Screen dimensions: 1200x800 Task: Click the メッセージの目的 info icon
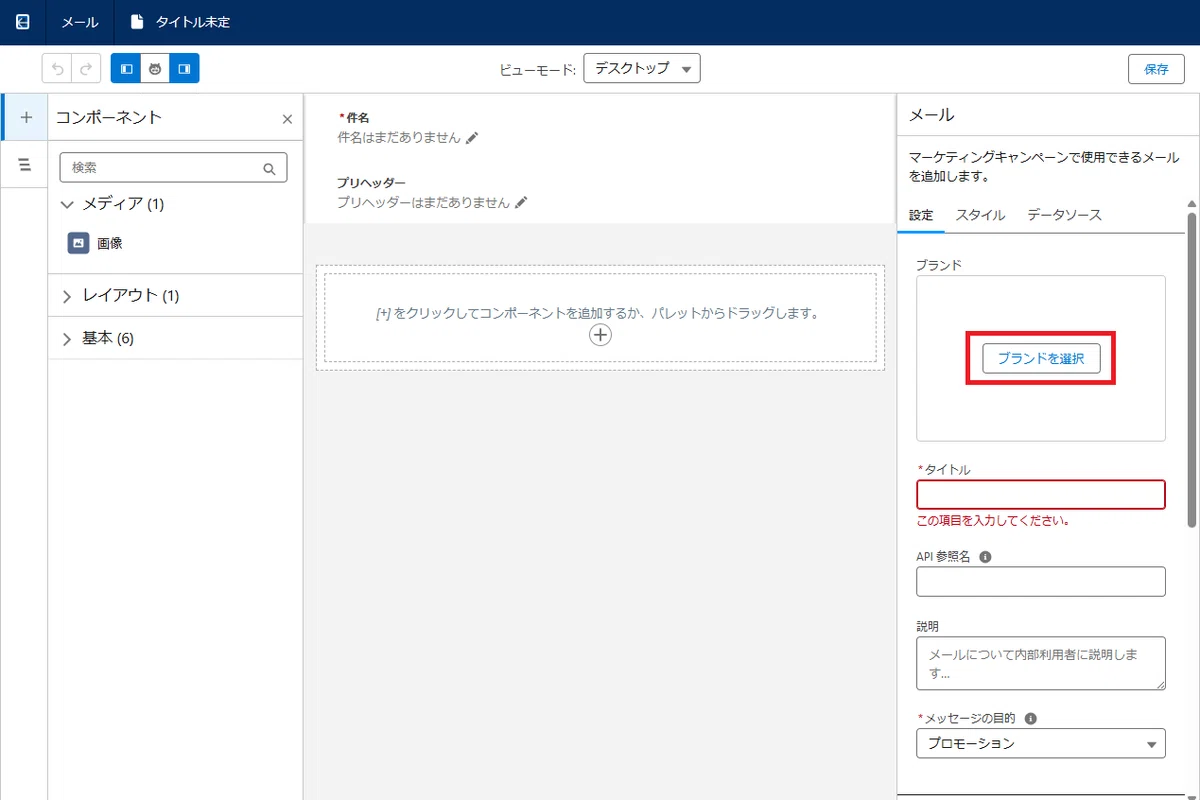click(1031, 718)
